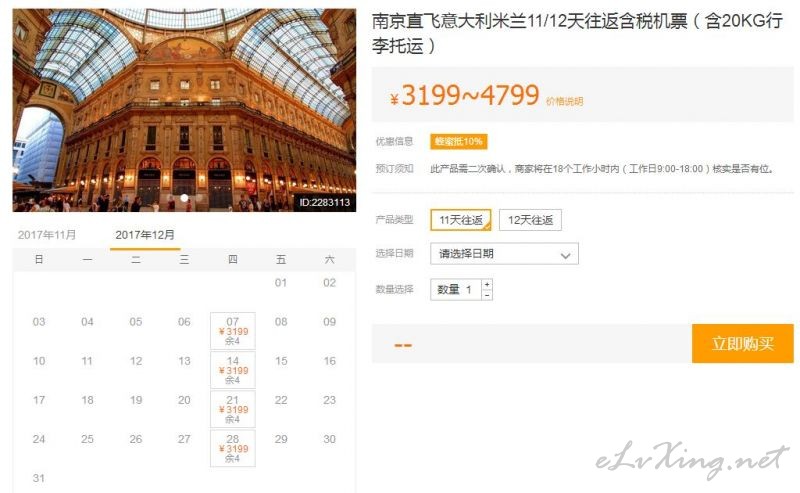Choose December 07 departure at ¥3199
The width and height of the screenshot is (800, 493).
coord(232,331)
